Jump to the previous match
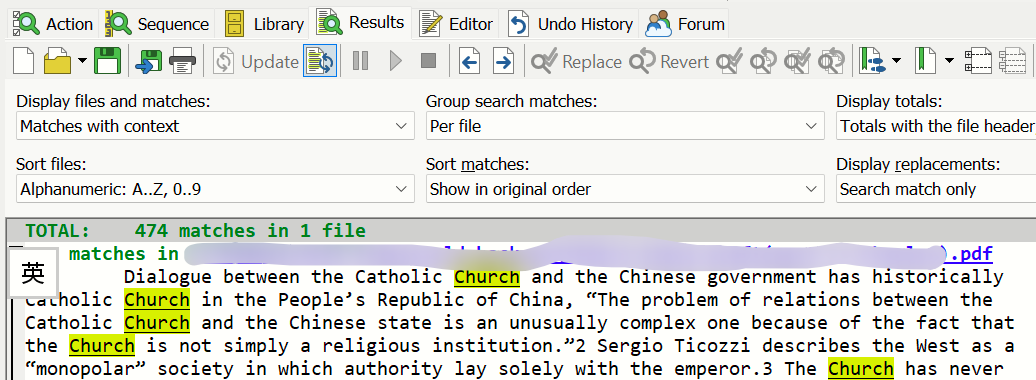Image resolution: width=1036 pixels, height=380 pixels. (x=470, y=61)
